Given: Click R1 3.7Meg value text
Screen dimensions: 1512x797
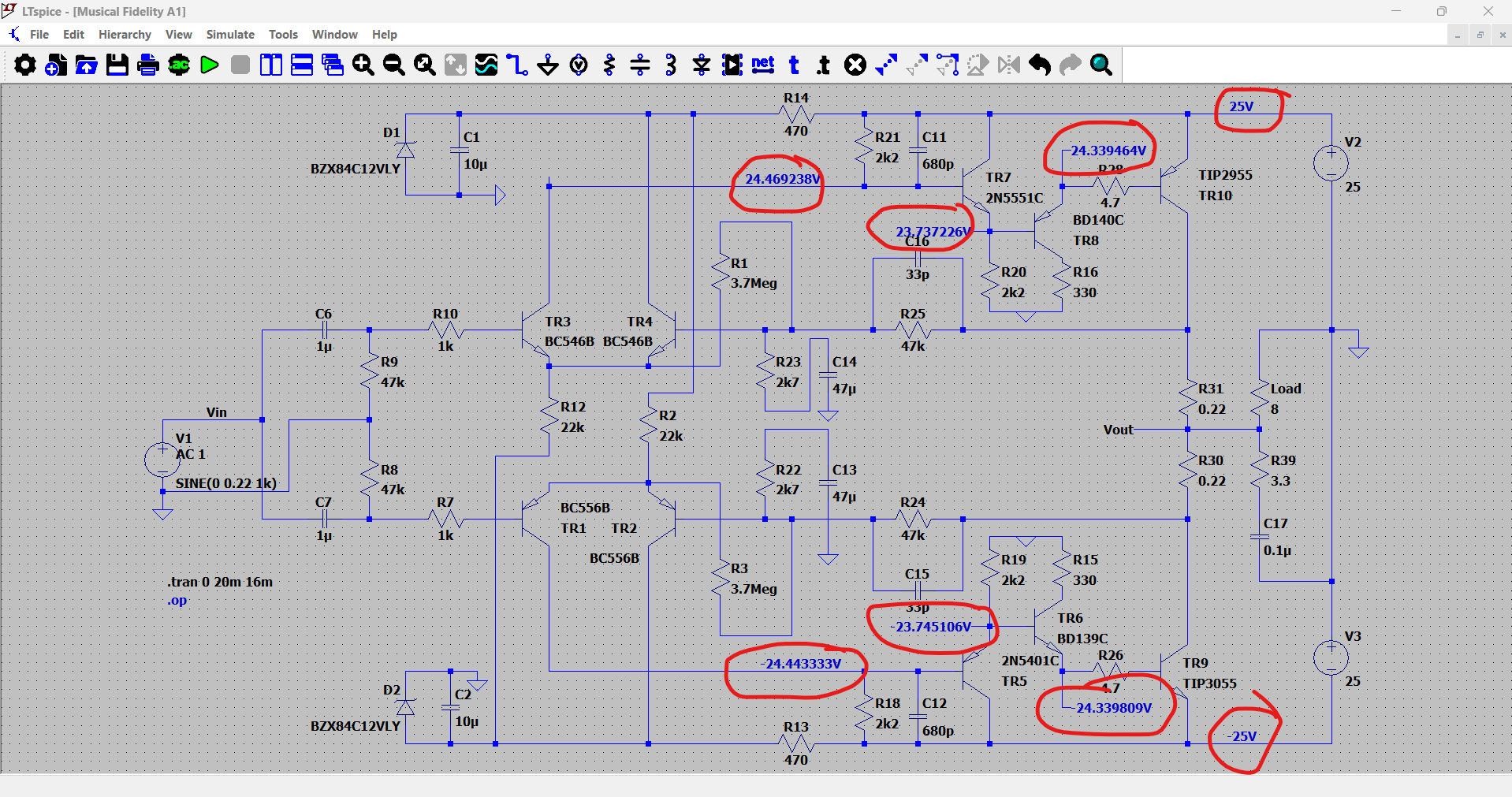Looking at the screenshot, I should click(754, 283).
